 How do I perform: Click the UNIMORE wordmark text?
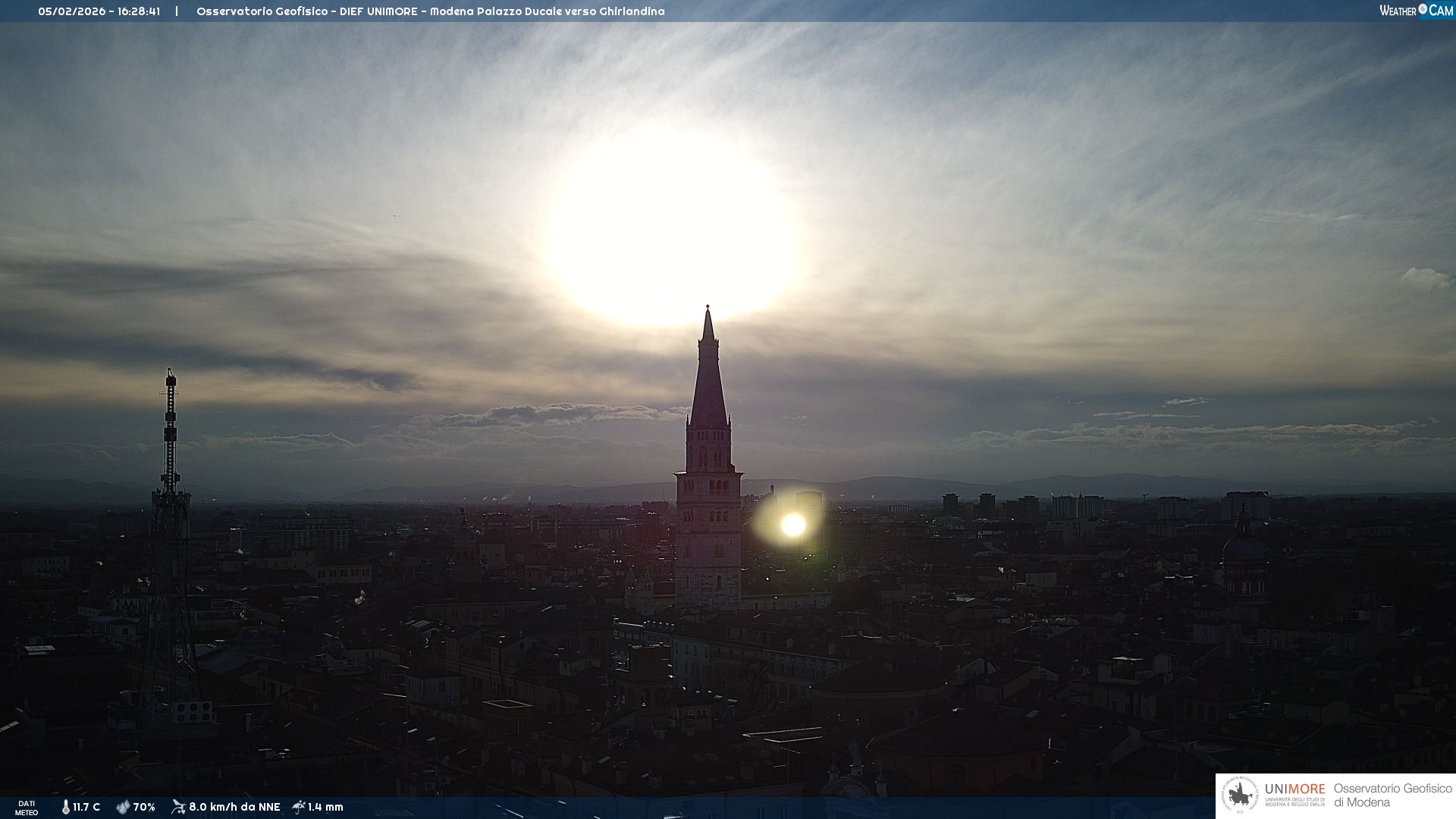pyautogui.click(x=1294, y=789)
